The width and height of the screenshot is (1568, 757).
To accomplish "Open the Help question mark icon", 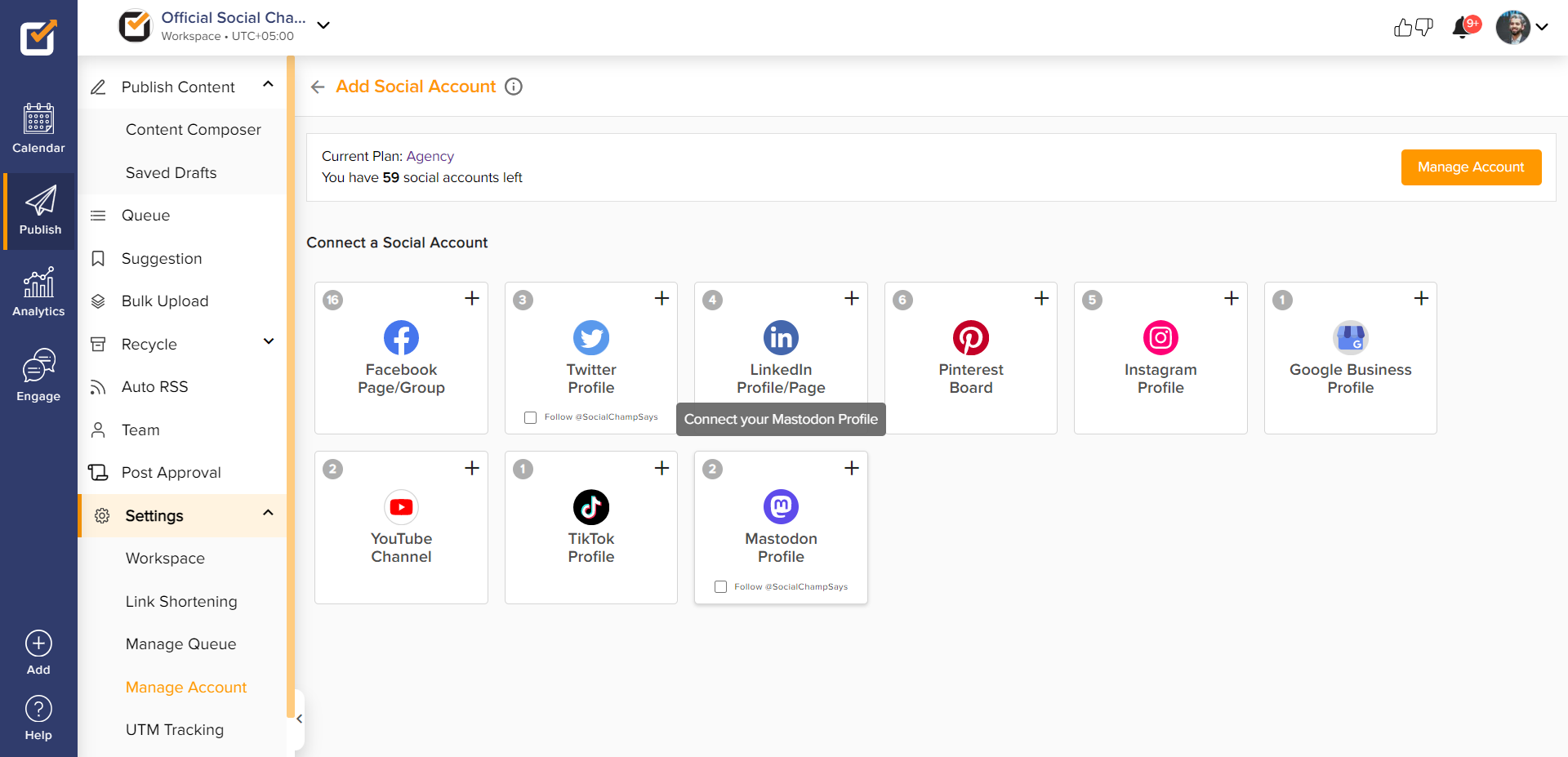I will (38, 709).
